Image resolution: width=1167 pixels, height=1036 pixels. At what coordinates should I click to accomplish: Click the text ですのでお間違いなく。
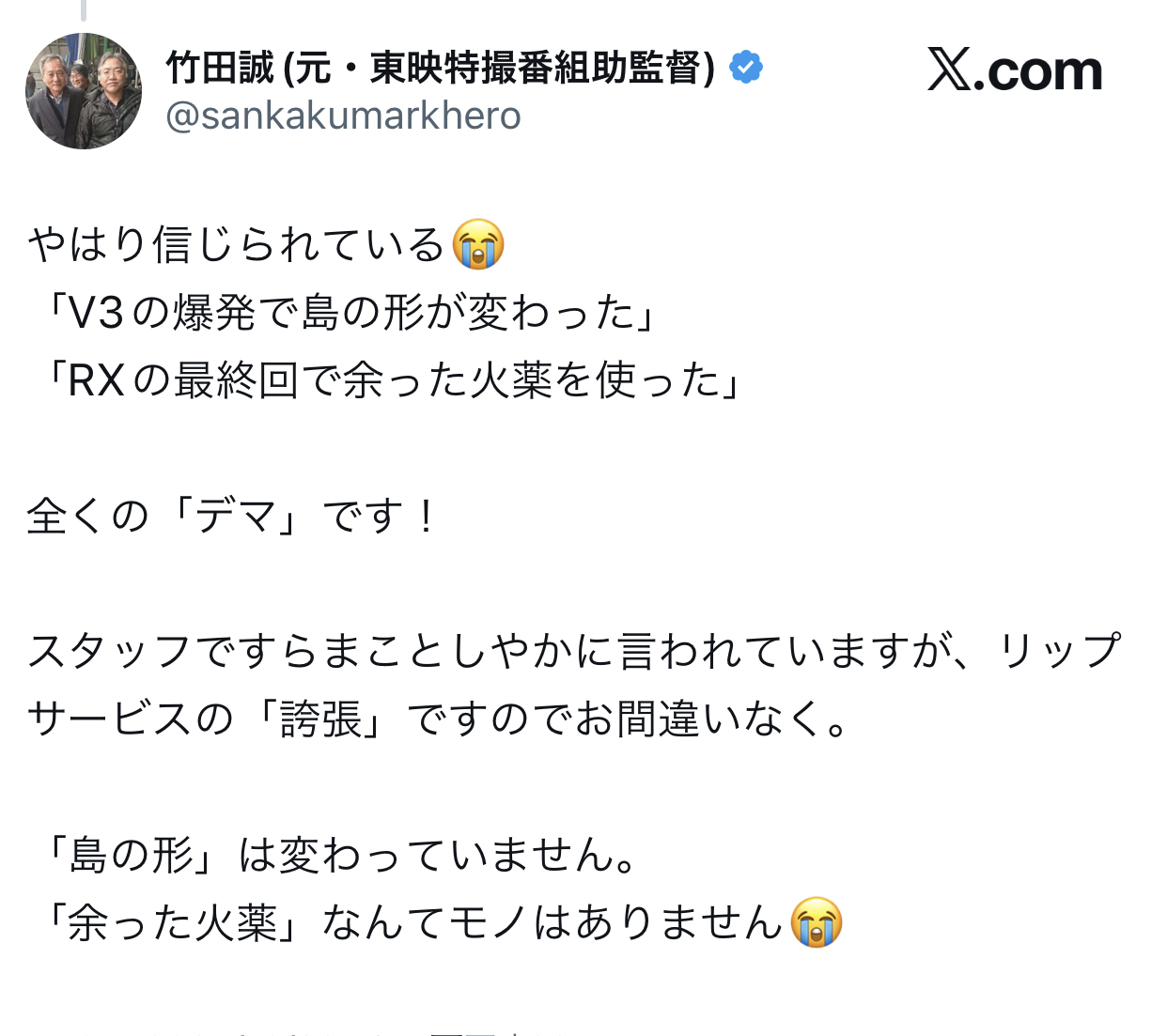click(628, 719)
